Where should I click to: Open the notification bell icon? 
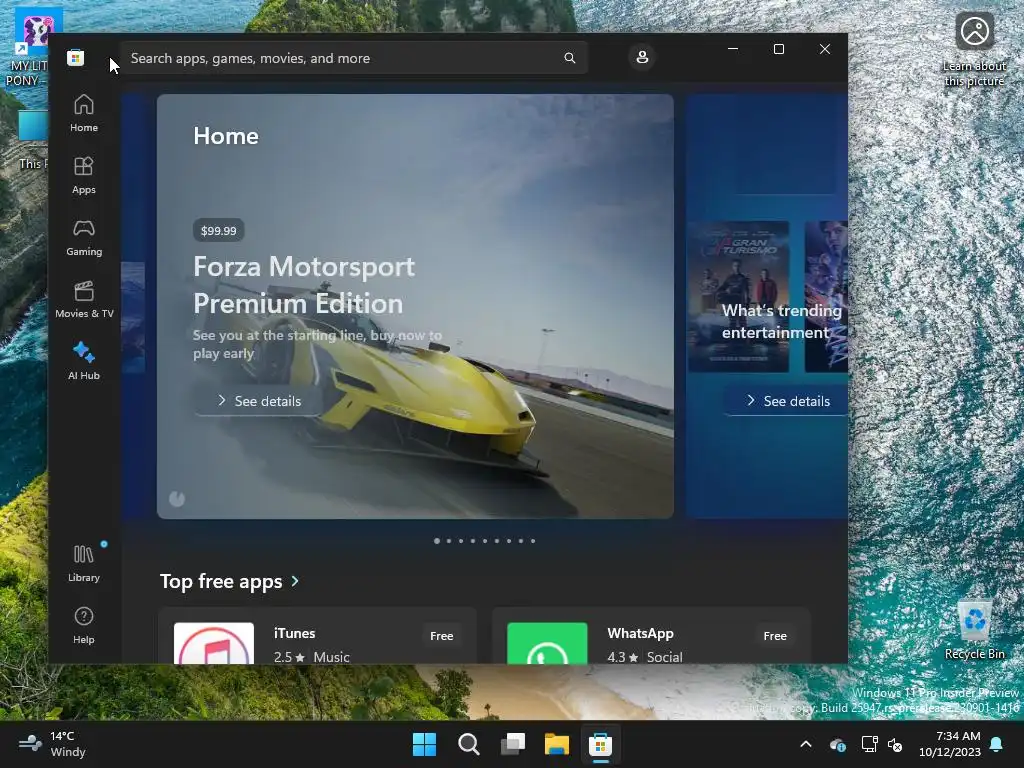997,744
